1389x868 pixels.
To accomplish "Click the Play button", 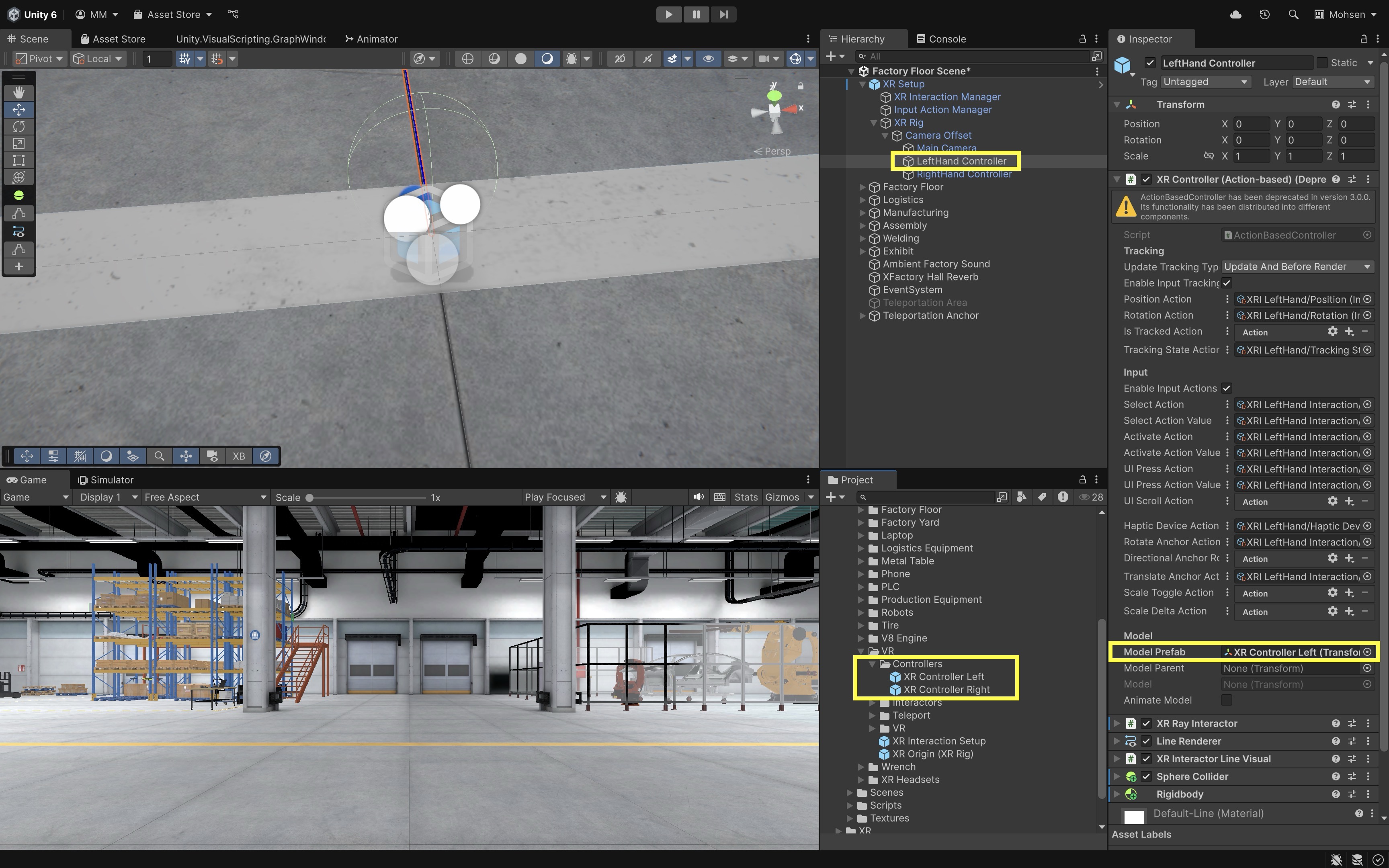I will click(x=669, y=14).
